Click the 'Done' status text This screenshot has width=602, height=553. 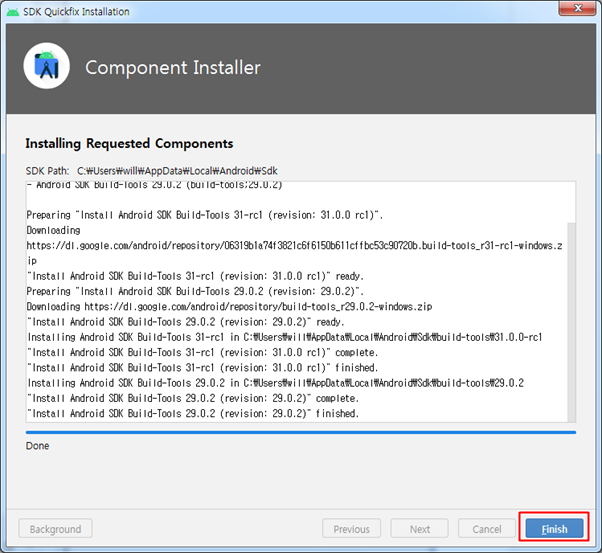pos(37,446)
